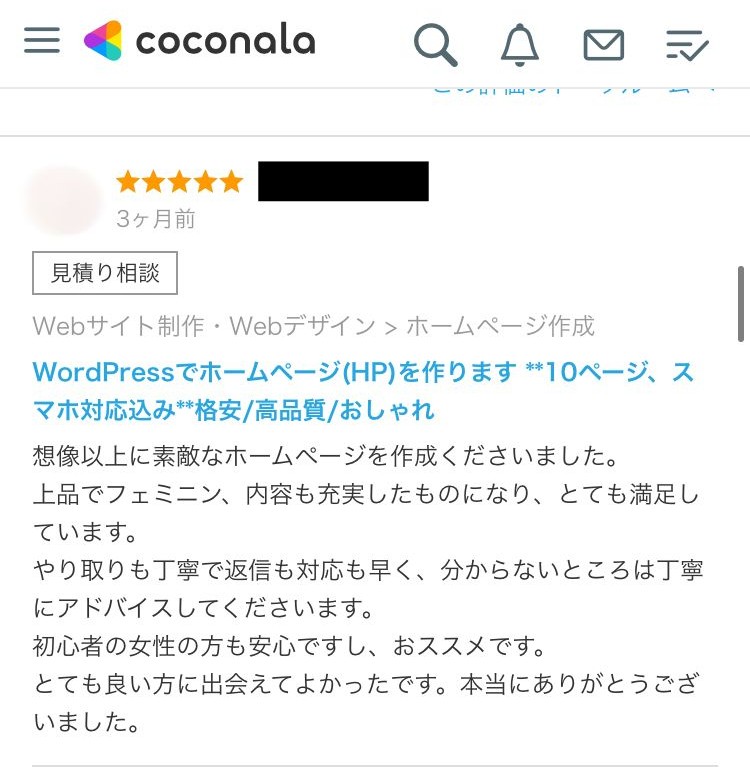Open ホームページ作成 subcategory breadcrumb
The width and height of the screenshot is (750, 767).
pos(500,326)
